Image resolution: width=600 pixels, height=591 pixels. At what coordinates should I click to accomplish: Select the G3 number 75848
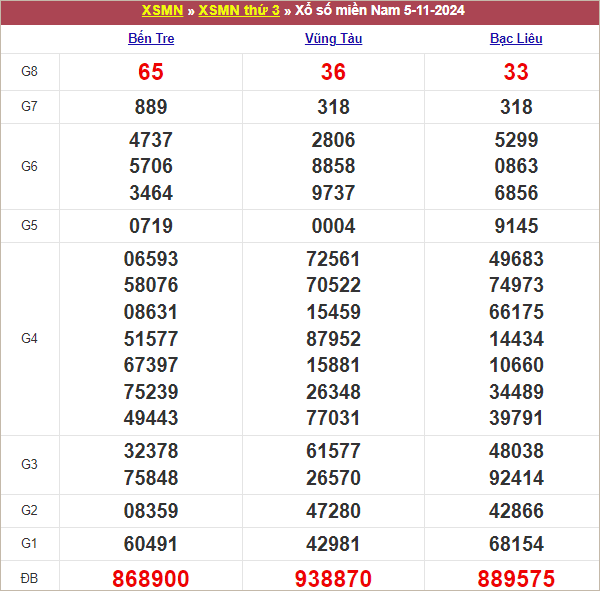click(x=151, y=478)
